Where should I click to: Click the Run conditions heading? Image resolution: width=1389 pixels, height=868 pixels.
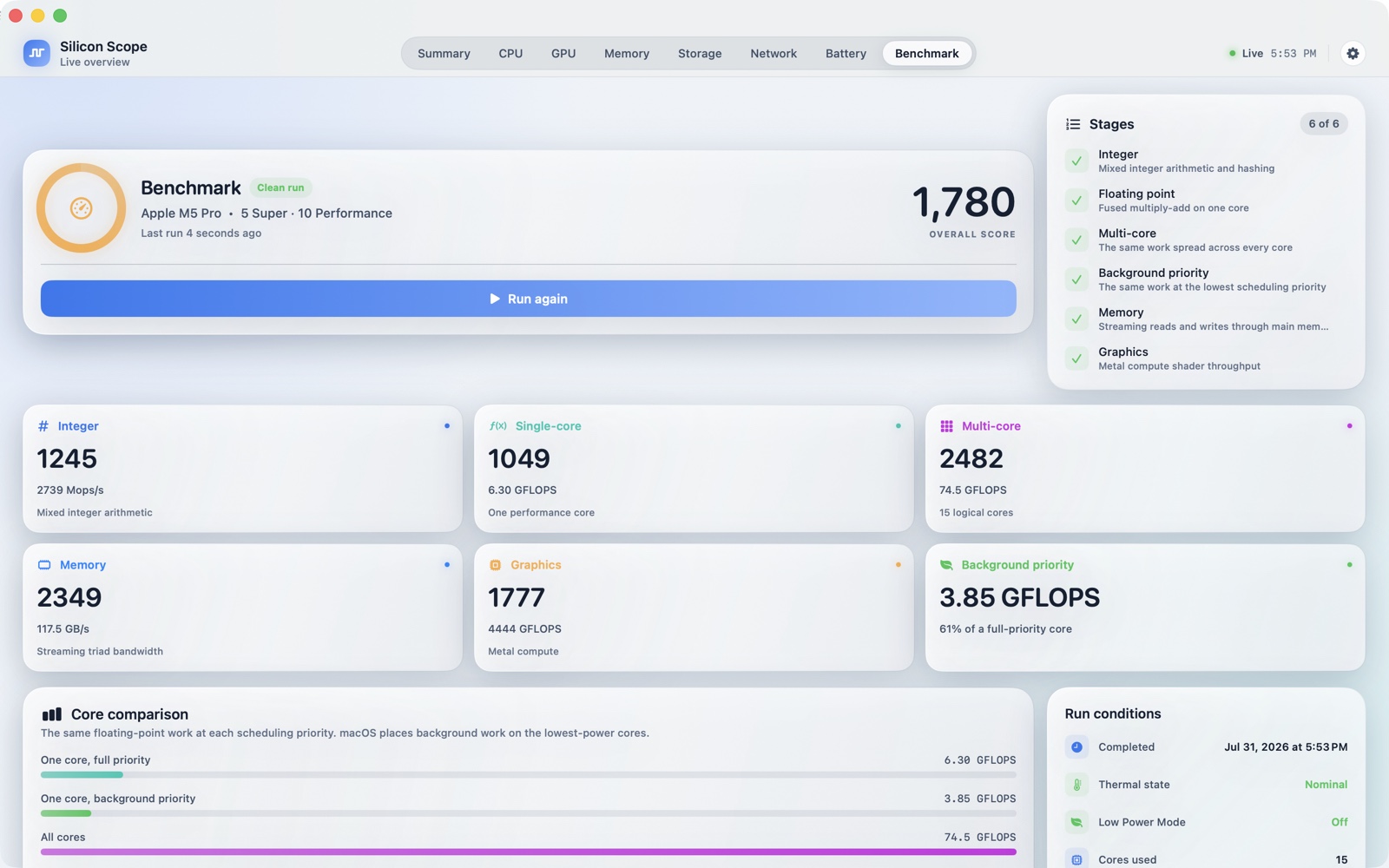tap(1113, 713)
